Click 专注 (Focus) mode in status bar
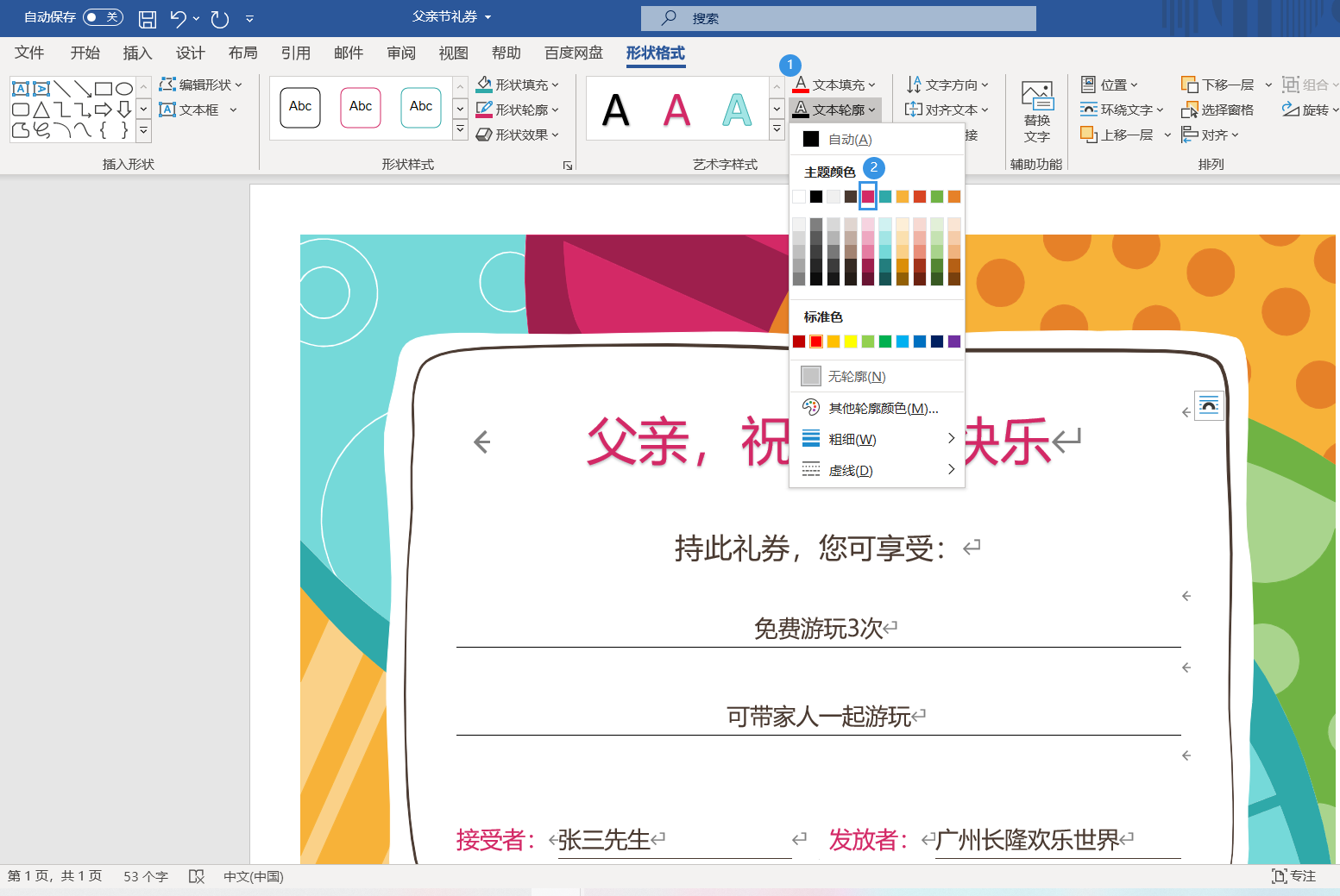The image size is (1340, 896). pos(1293,876)
